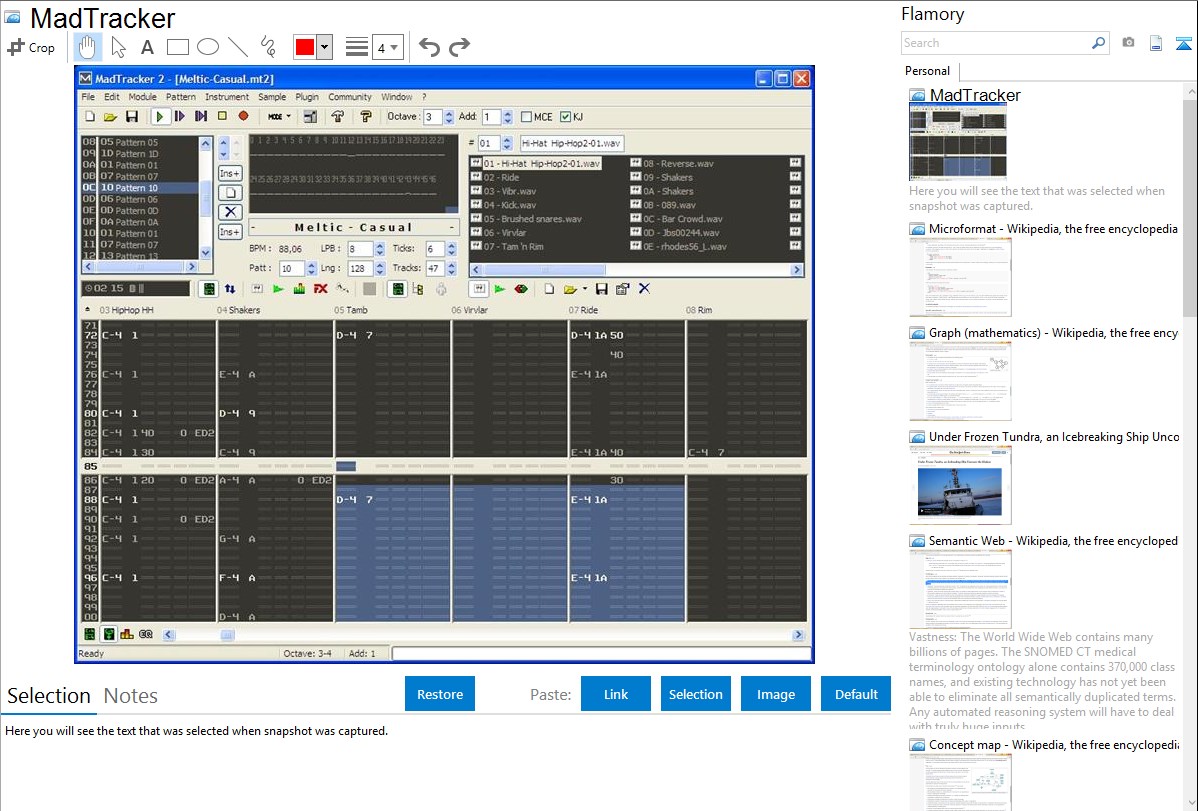Switch to the Notes tab

(130, 696)
